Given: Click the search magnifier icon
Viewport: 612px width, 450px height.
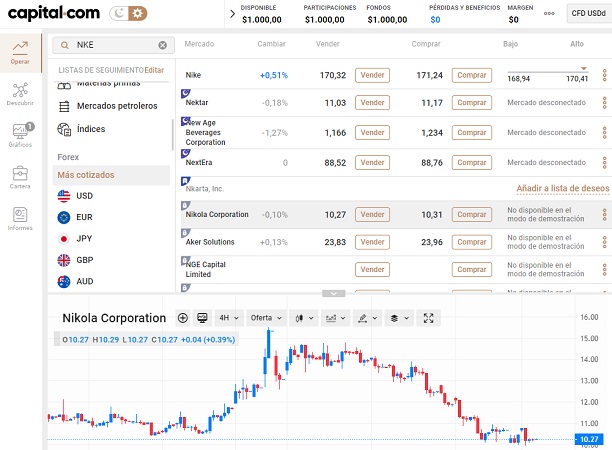Looking at the screenshot, I should (x=64, y=45).
